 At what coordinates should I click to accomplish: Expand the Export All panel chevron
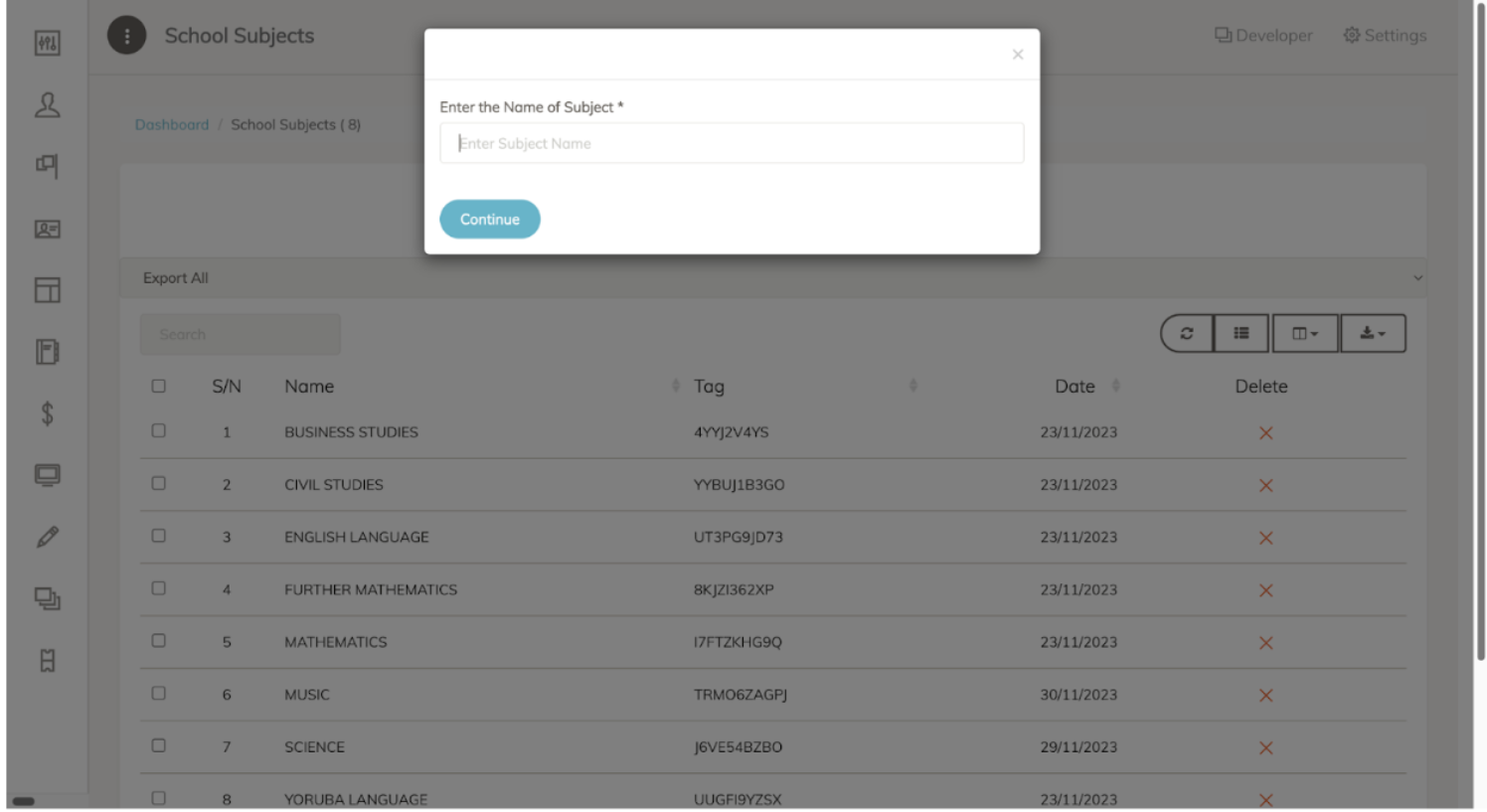pyautogui.click(x=1417, y=278)
